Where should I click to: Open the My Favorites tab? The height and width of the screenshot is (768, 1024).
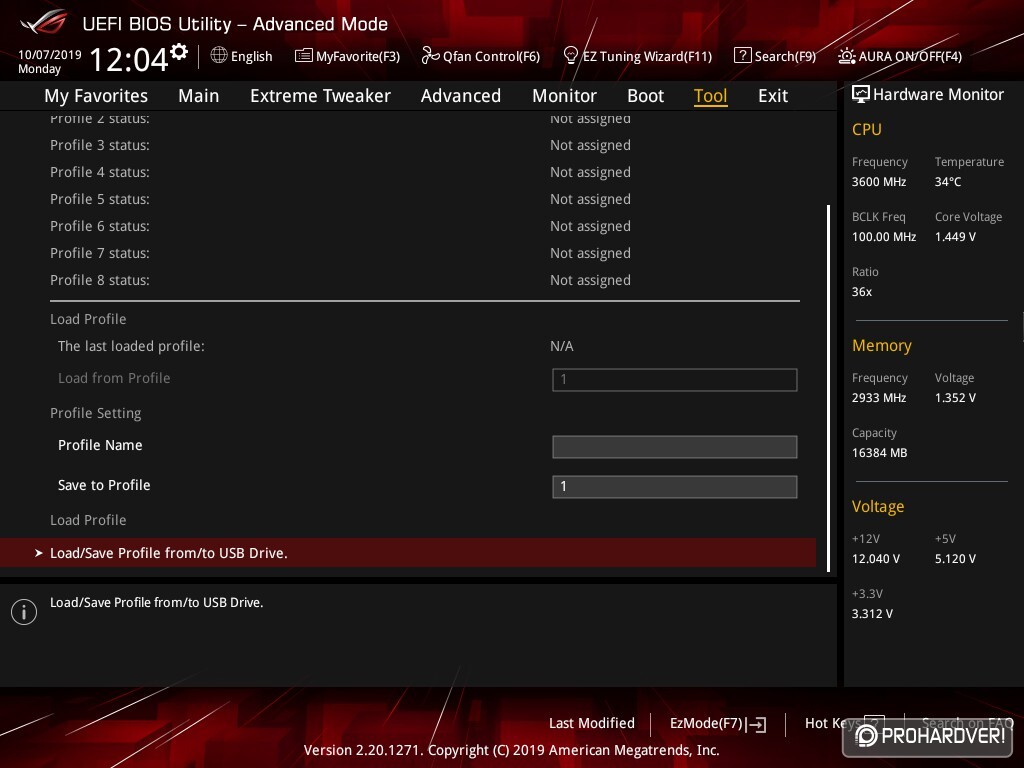click(x=96, y=96)
